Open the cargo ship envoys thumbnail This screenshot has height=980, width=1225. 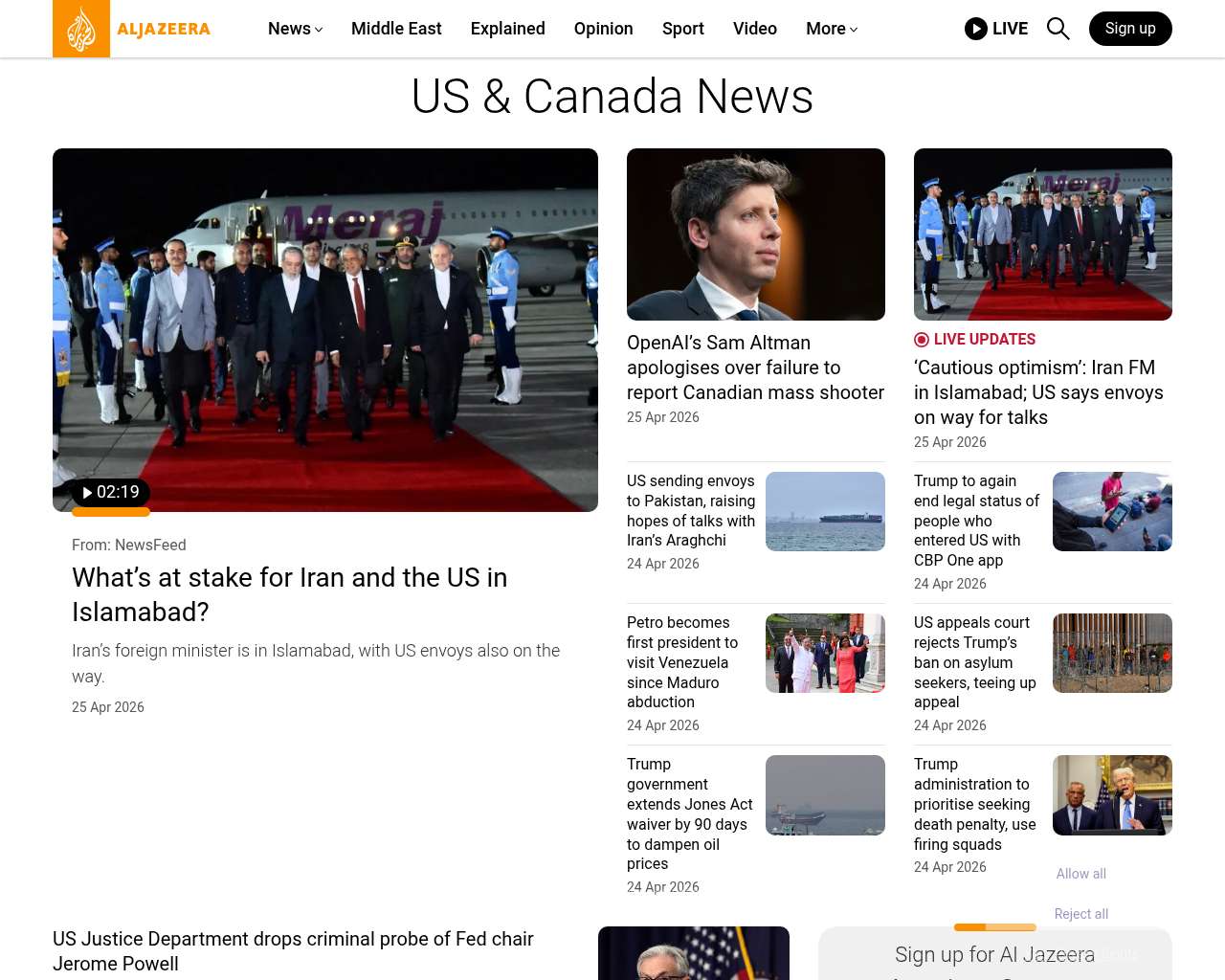825,511
